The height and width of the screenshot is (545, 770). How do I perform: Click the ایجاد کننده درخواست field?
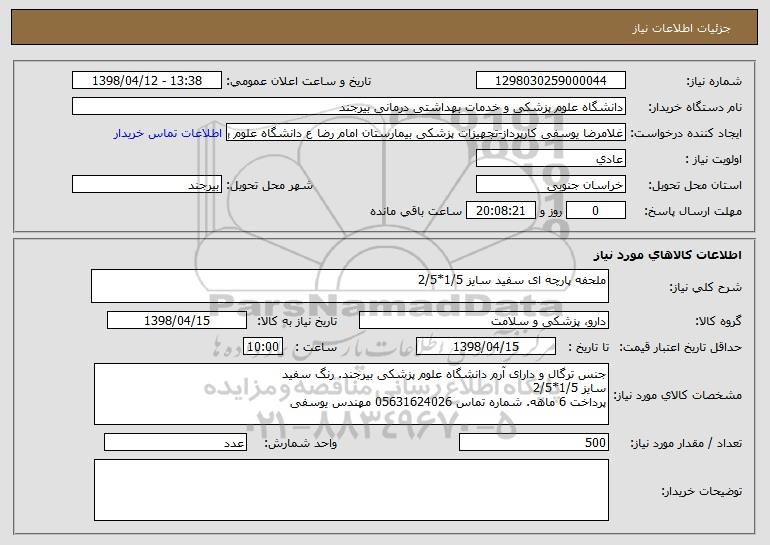[426, 133]
